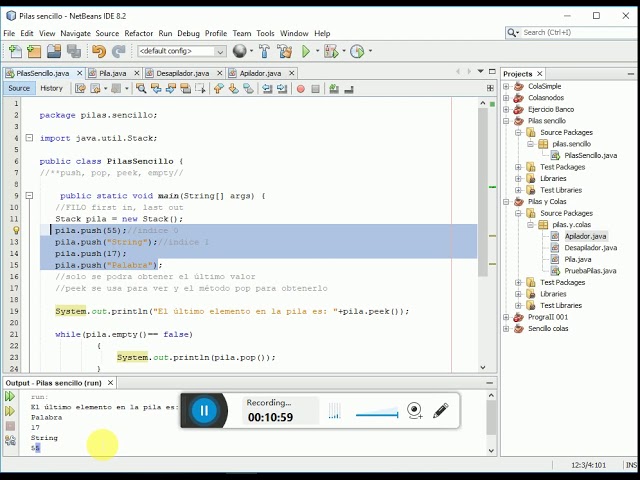The height and width of the screenshot is (480, 640).
Task: Select the Source view button
Action: click(19, 88)
